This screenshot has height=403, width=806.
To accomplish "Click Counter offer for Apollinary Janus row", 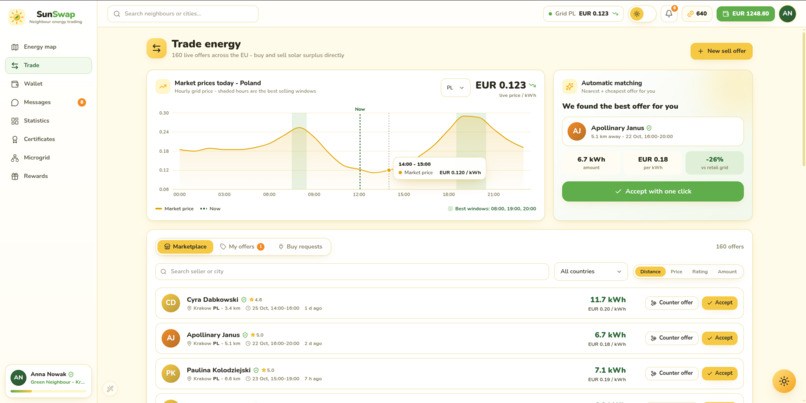I will (x=672, y=338).
